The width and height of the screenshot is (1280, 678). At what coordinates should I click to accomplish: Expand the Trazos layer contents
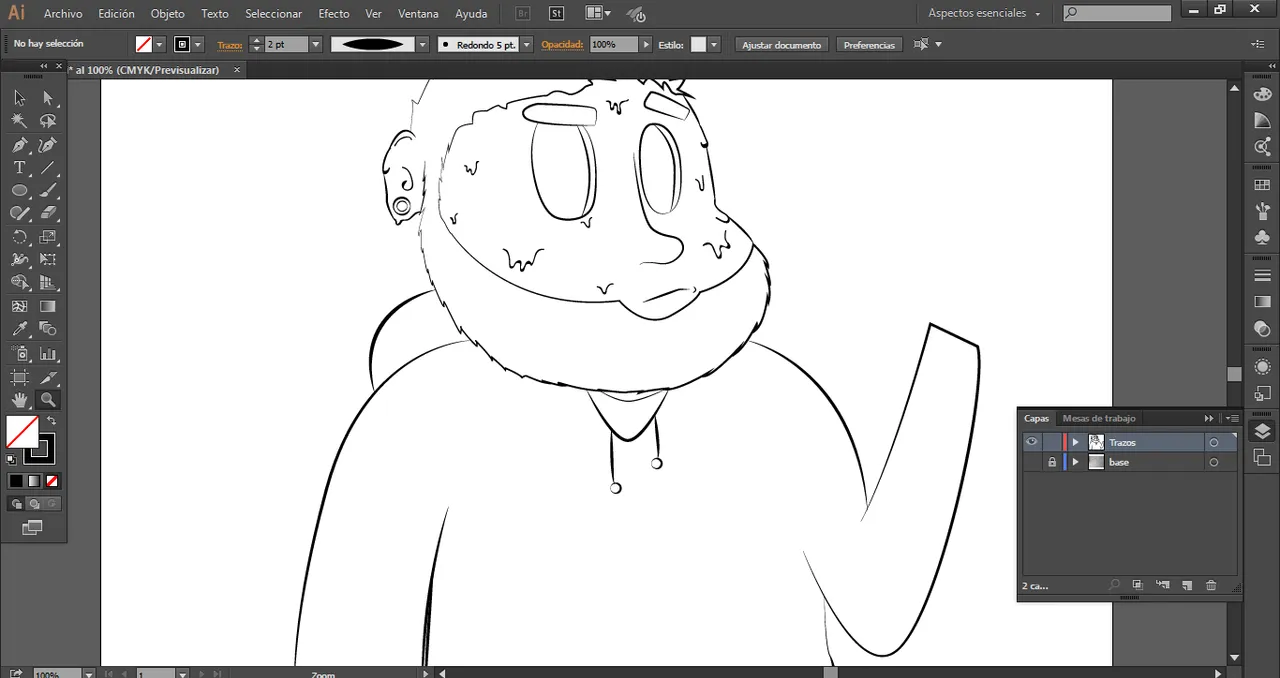click(1075, 442)
